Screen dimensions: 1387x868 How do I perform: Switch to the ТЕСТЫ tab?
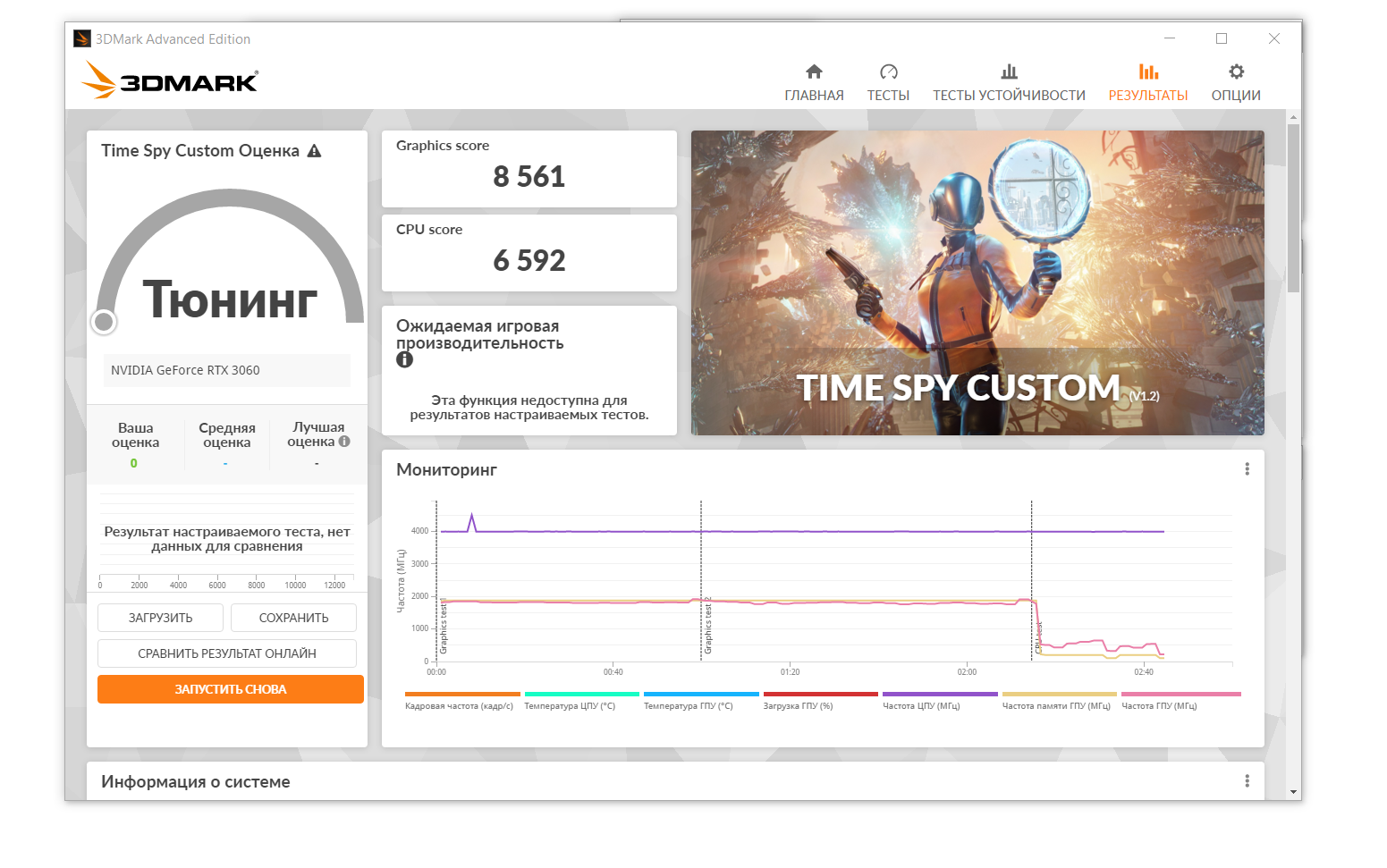pyautogui.click(x=888, y=83)
